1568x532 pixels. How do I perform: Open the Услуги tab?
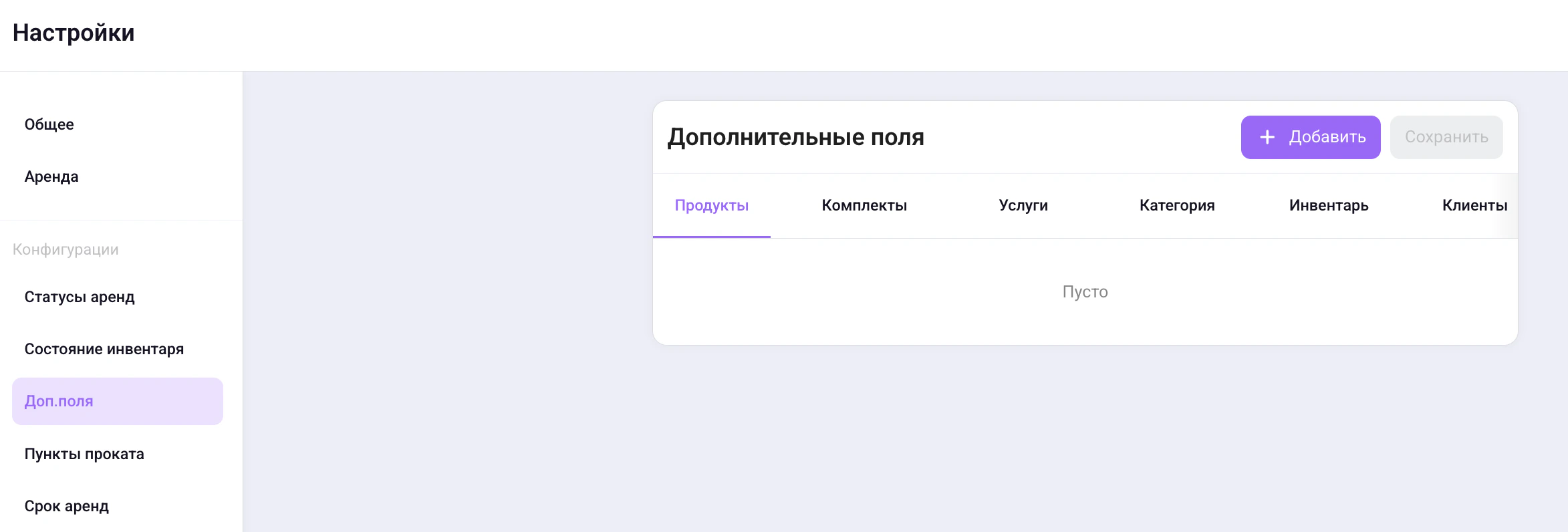pyautogui.click(x=1022, y=205)
